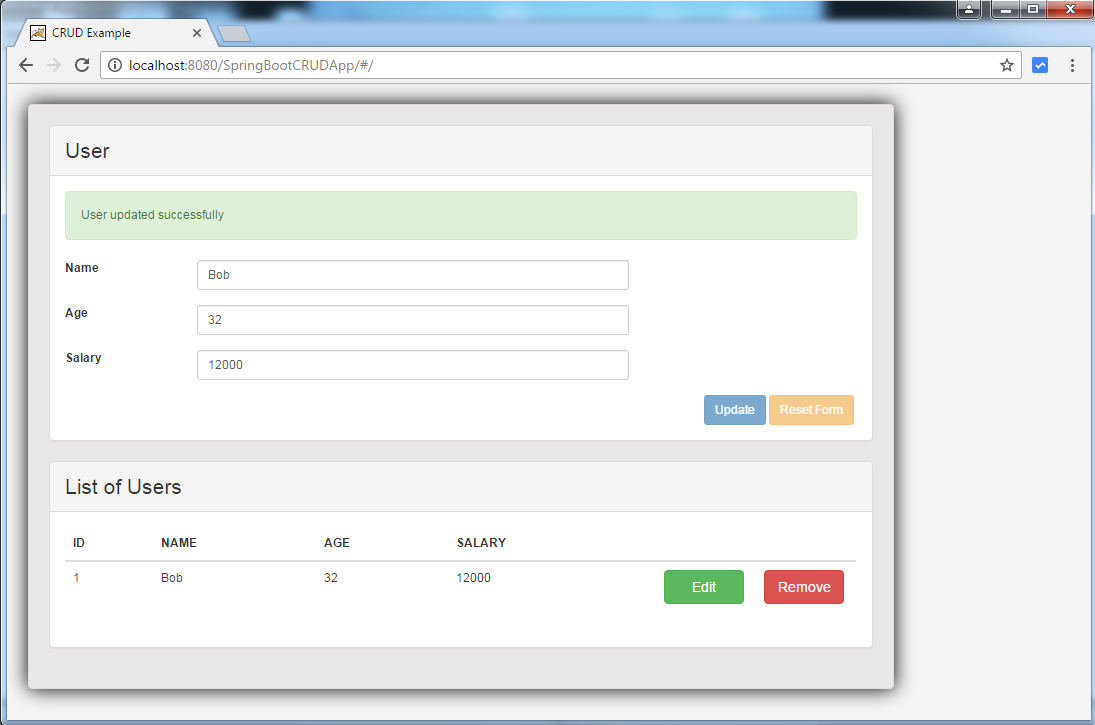The width and height of the screenshot is (1095, 725).
Task: Bookmark this page with the star icon
Action: click(1006, 64)
